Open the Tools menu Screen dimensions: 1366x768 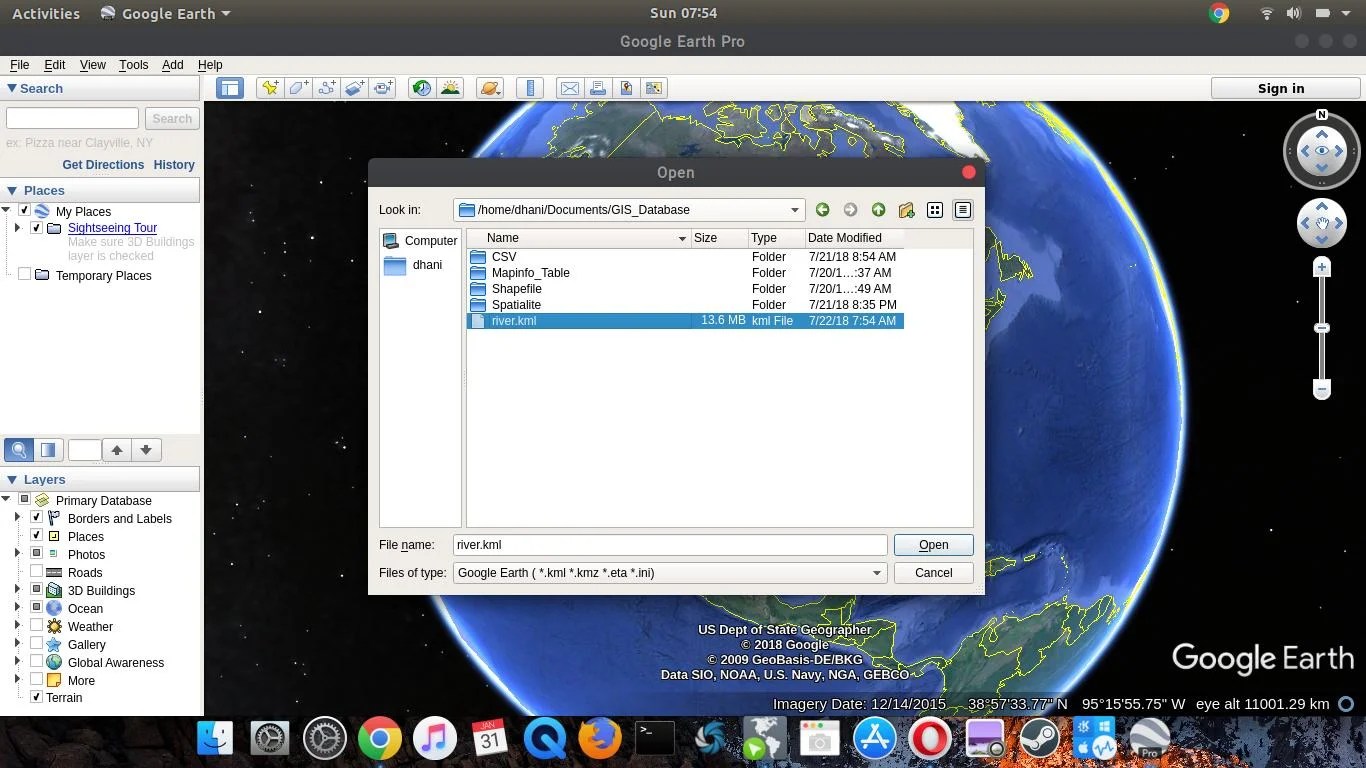coord(133,65)
